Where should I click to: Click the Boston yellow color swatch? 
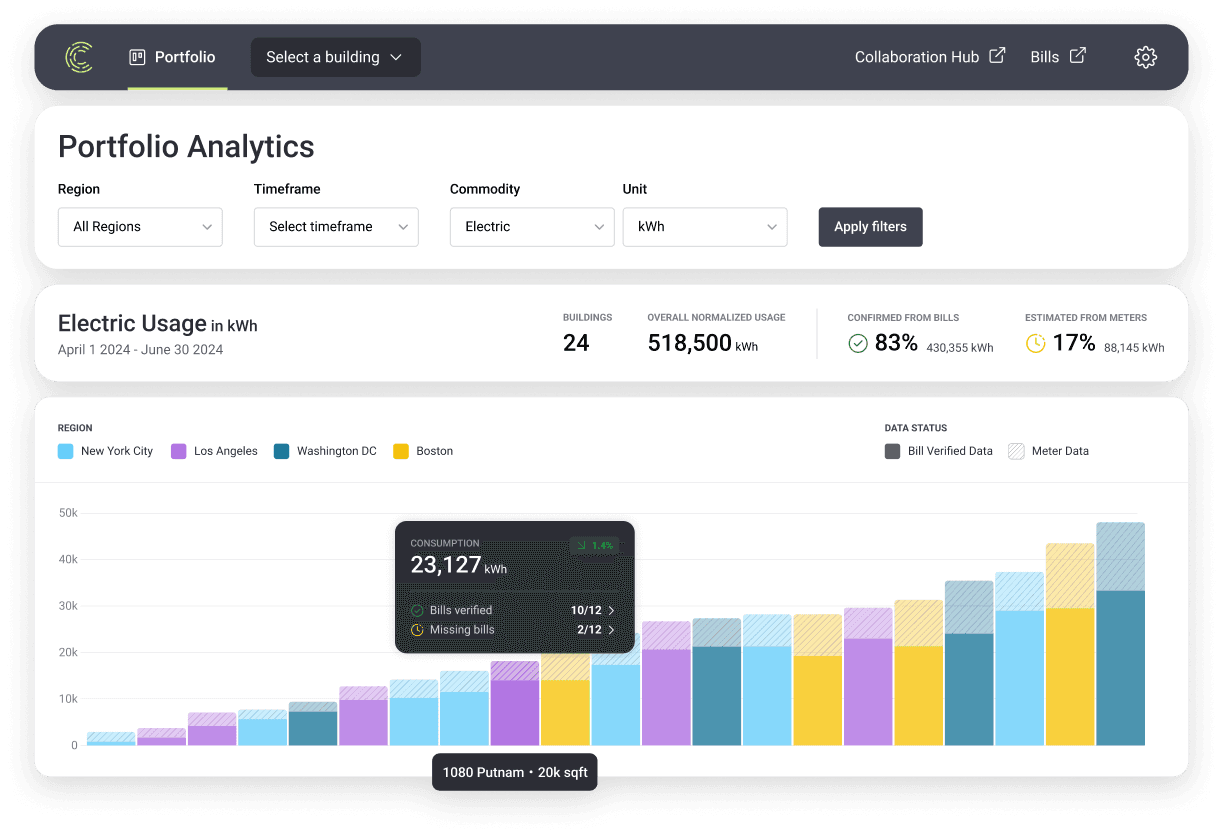[401, 451]
